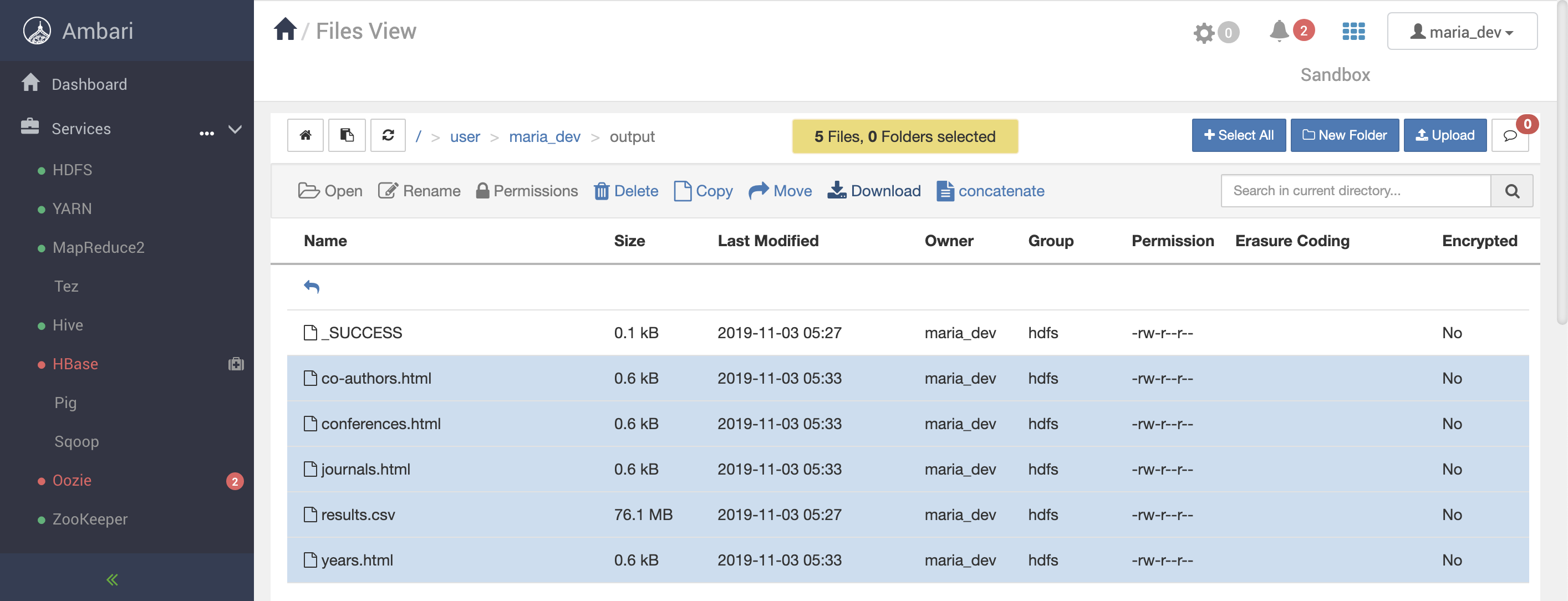Click the search in current directory field
The width and height of the screenshot is (1568, 601).
point(1355,191)
